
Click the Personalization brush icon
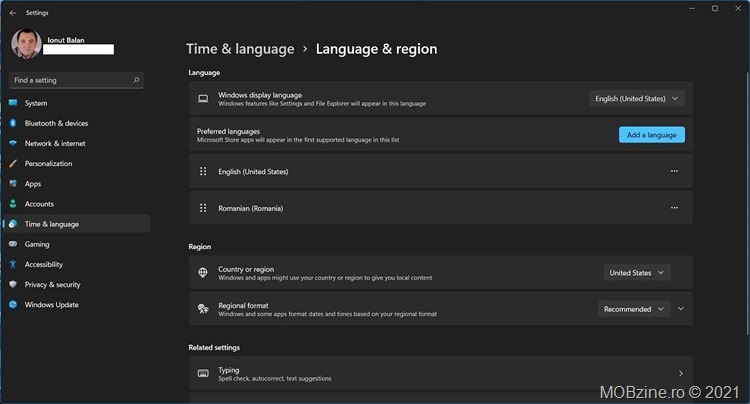pos(13,164)
